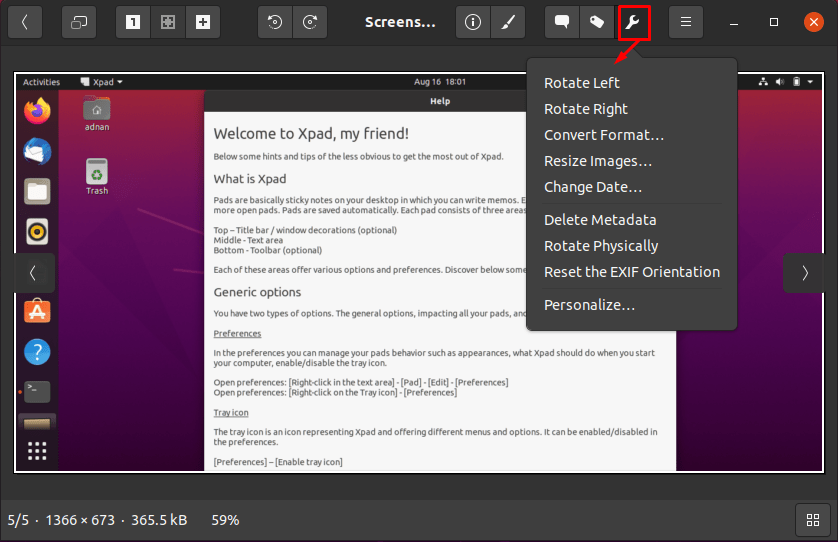Screen dimensions: 838x542
Task: Minimize the image viewer window
Action: (734, 22)
